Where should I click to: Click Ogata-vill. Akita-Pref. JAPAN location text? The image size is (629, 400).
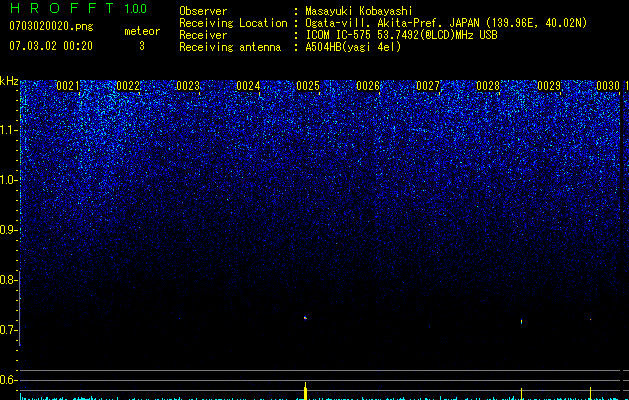coord(446,23)
